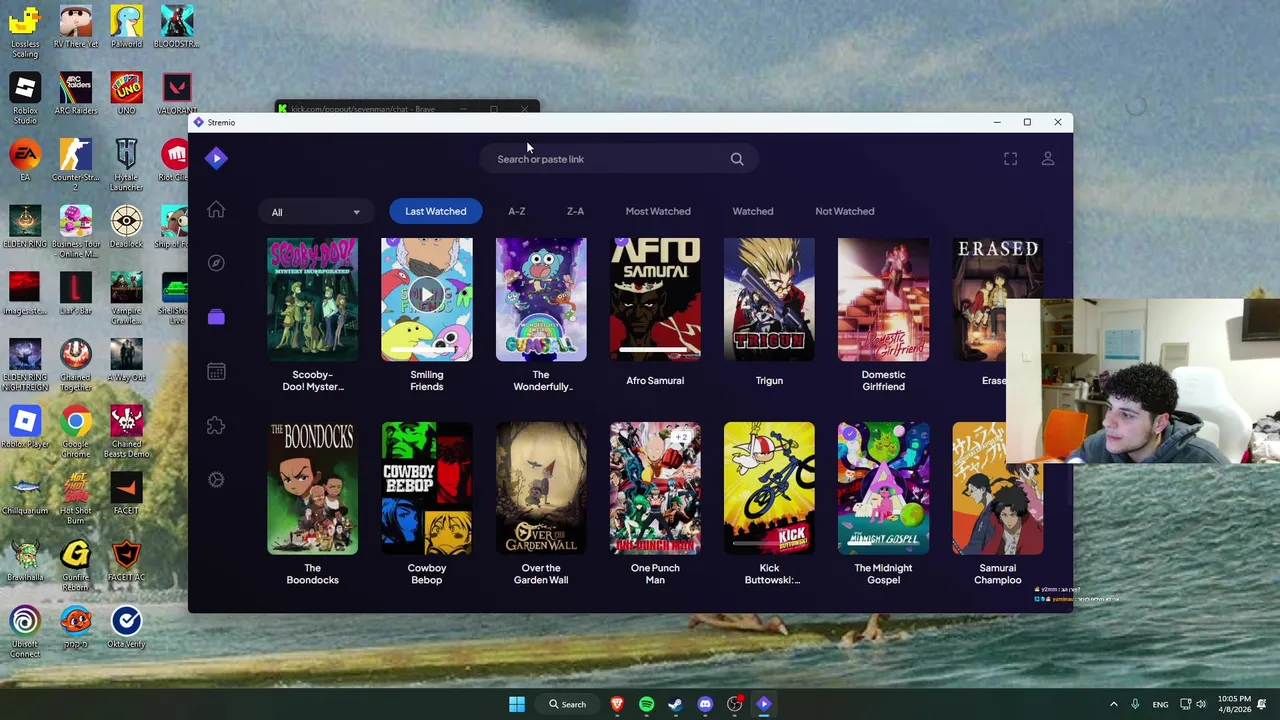Open the Windows Start menu
The height and width of the screenshot is (720, 1280).
pos(517,704)
